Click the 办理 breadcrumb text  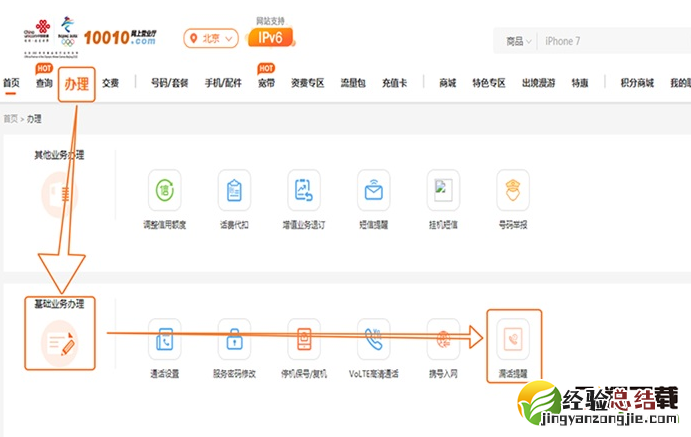tap(34, 119)
